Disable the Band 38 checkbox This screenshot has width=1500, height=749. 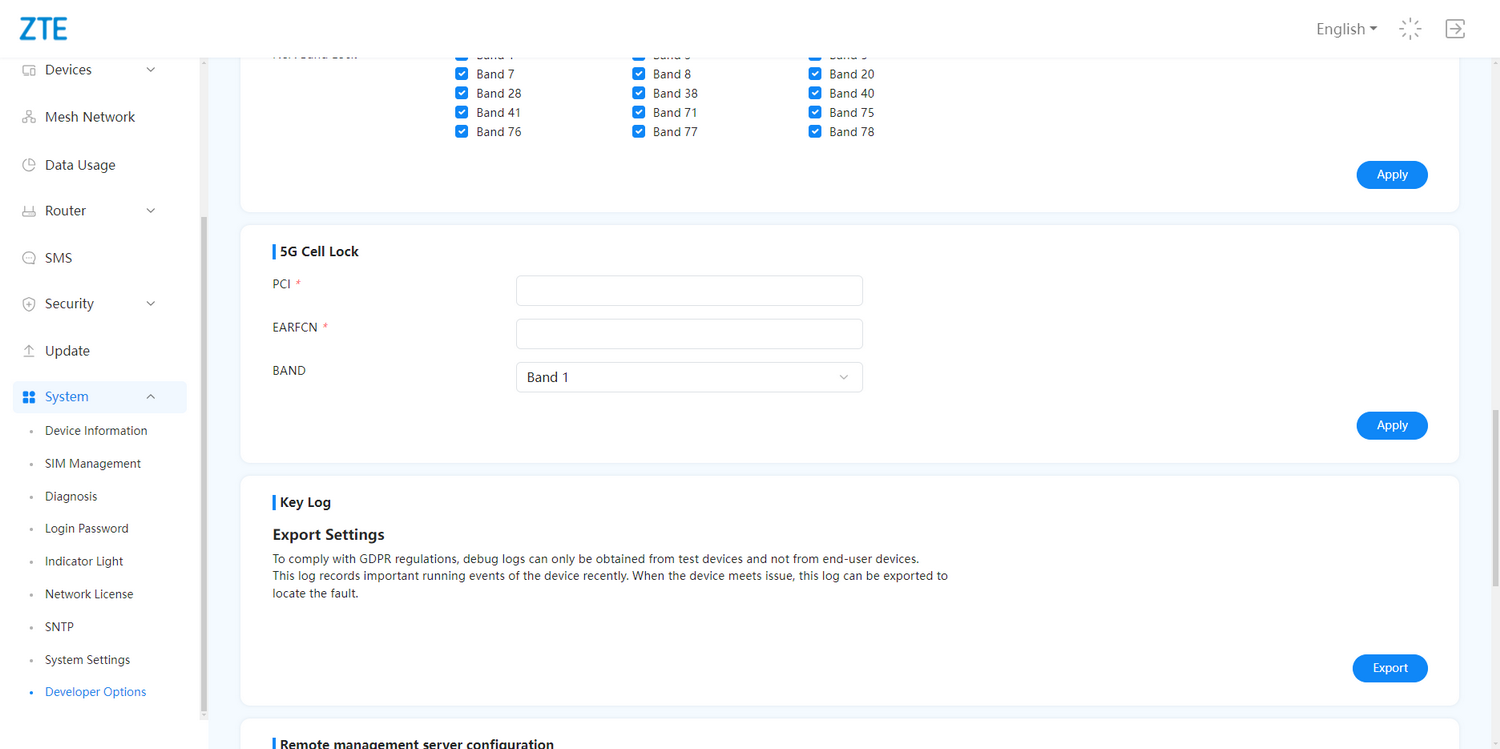click(x=639, y=93)
